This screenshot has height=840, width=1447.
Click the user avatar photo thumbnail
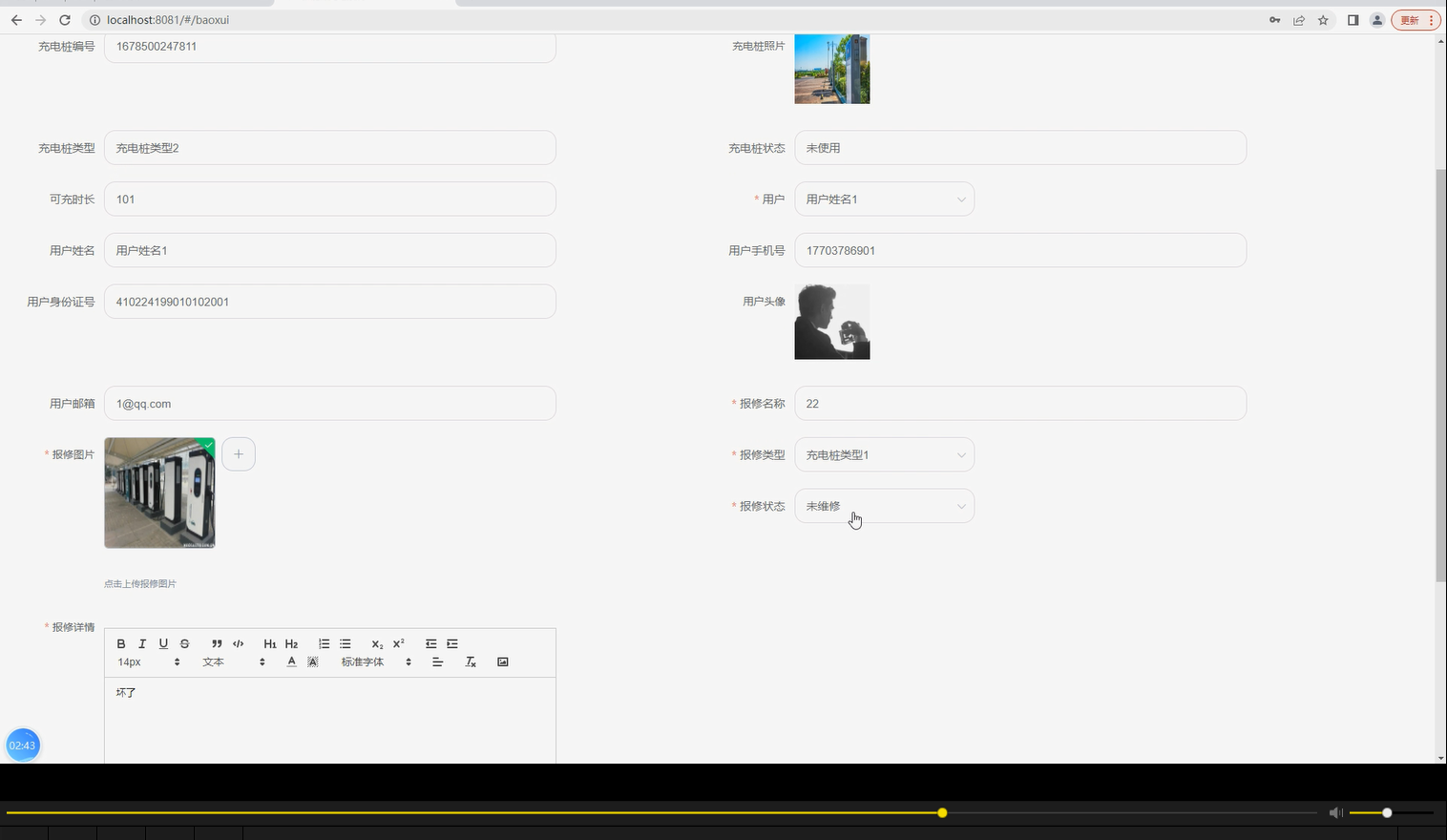831,322
